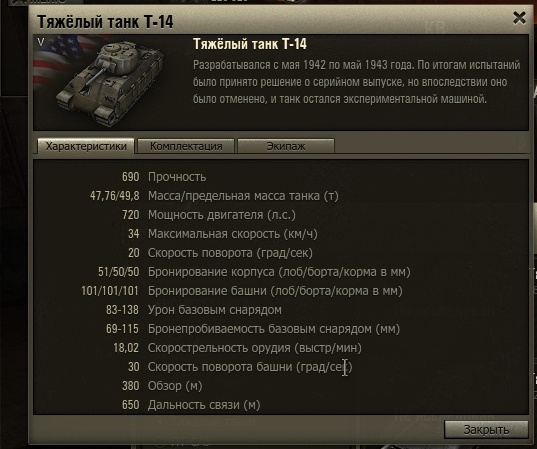537x449 pixels.
Task: Click the Закрыть button
Action: coord(486,429)
